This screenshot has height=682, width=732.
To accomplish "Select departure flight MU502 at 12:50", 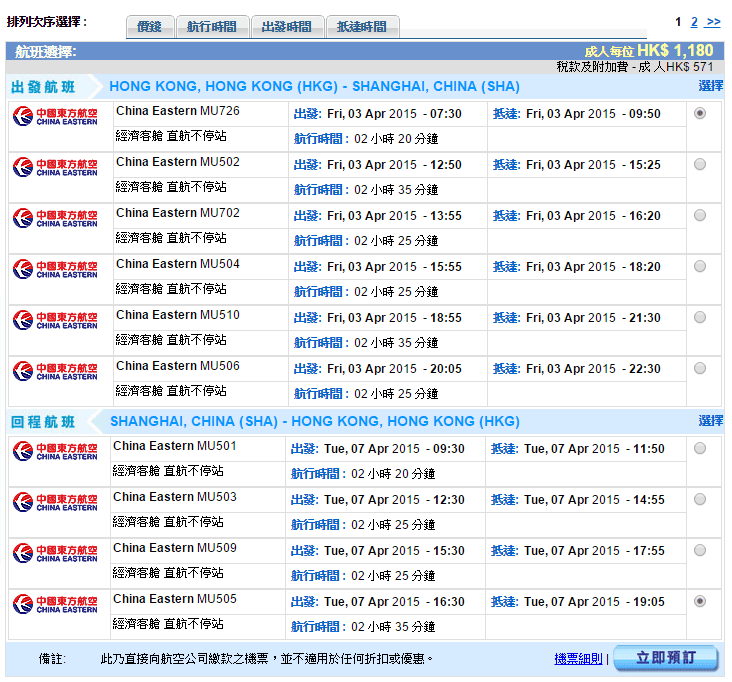I will tap(699, 164).
